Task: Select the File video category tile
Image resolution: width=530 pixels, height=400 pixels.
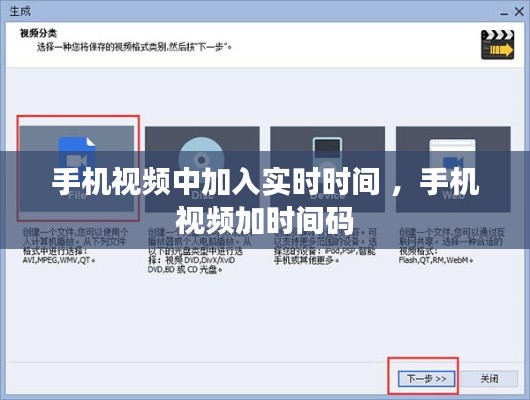Action: (x=77, y=169)
